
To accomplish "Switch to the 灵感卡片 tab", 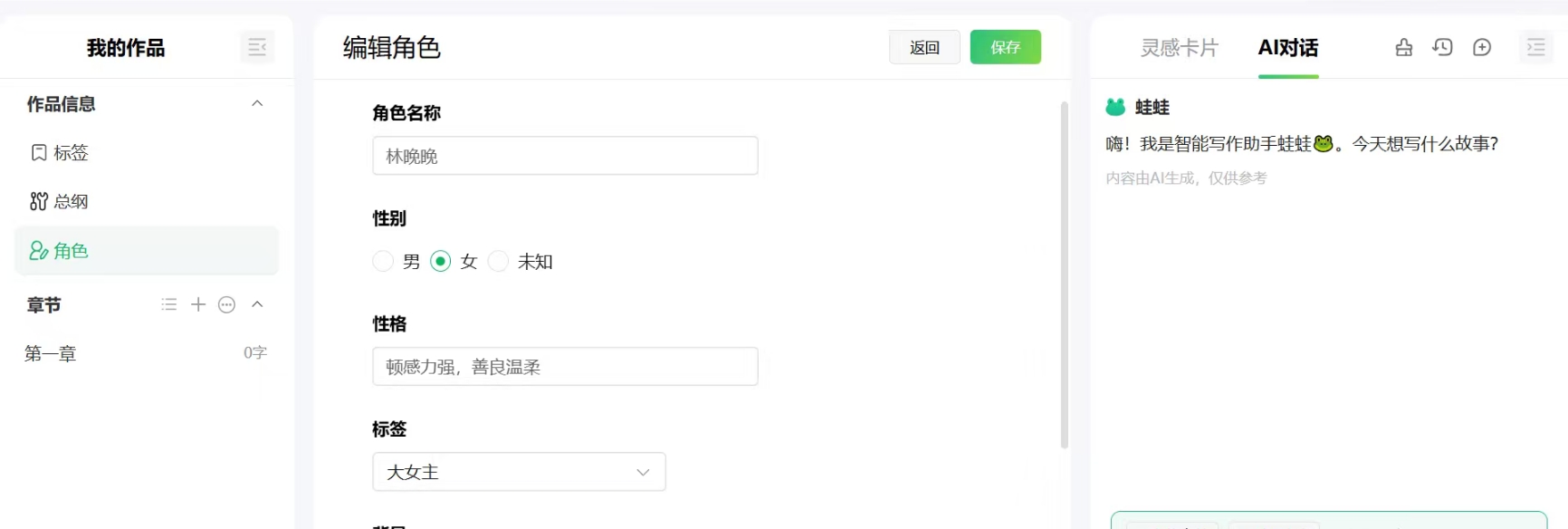I will click(x=1179, y=47).
